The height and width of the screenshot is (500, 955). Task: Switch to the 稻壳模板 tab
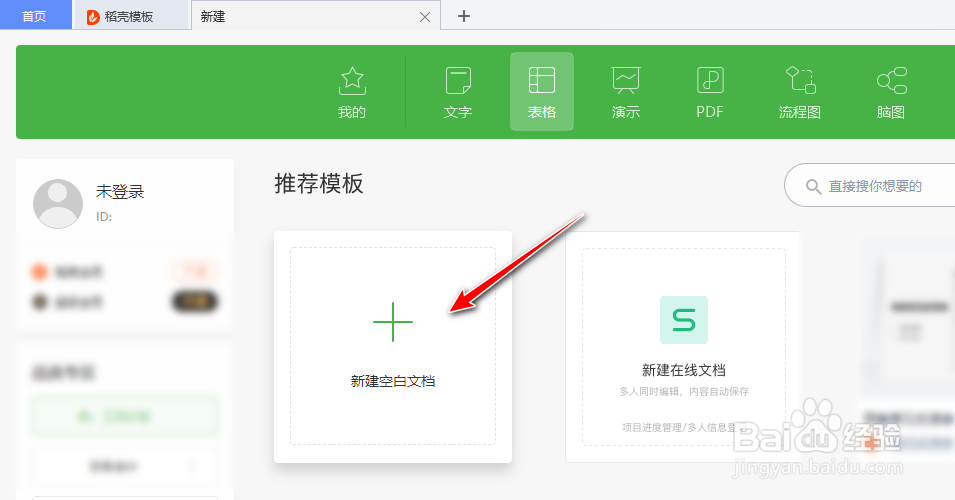tap(130, 16)
